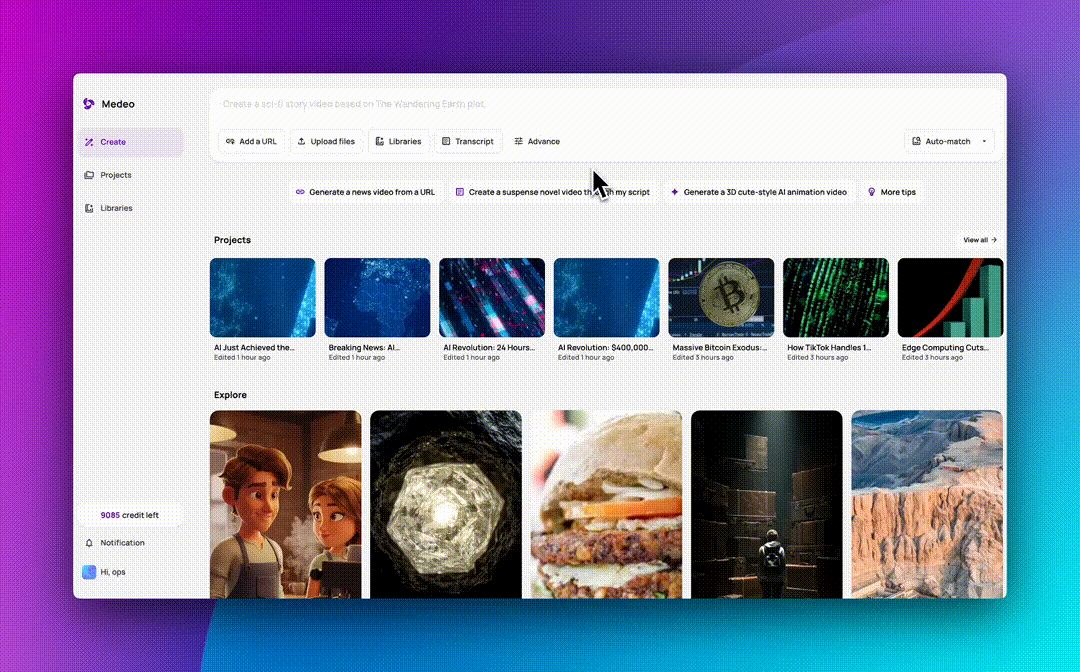Click Add a URL button
Viewport: 1080px width, 672px height.
coord(251,141)
